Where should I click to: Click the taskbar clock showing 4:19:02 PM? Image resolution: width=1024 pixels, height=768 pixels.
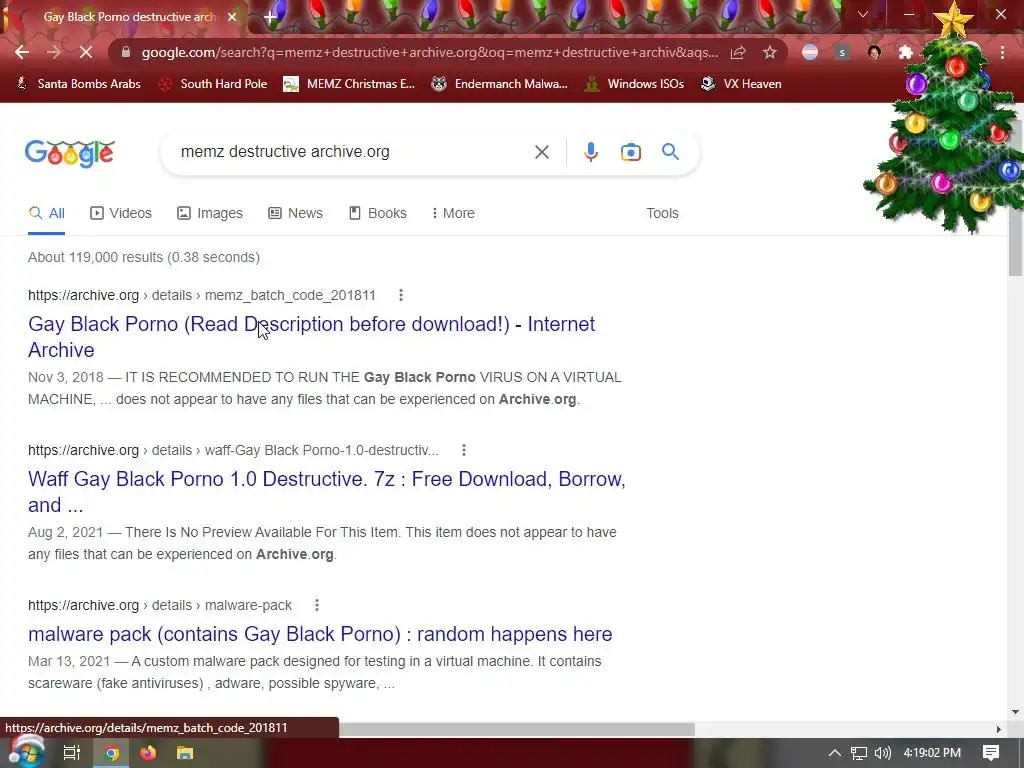932,753
